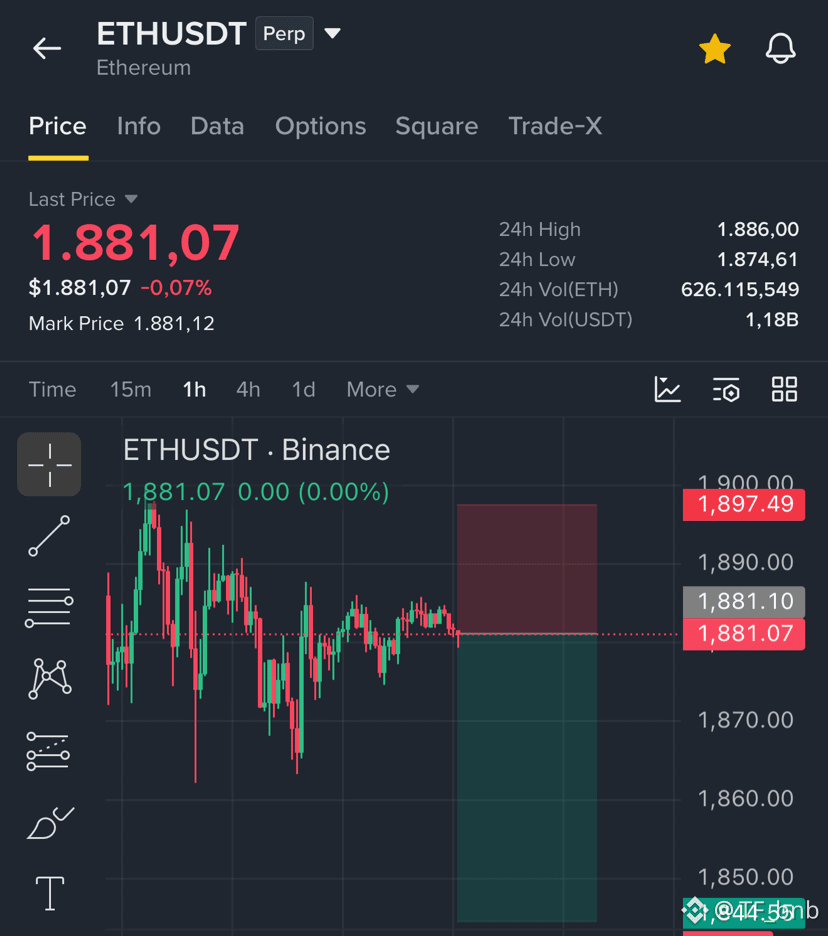The image size is (828, 936).
Task: Click the 24h Low value 1.874,61
Action: tap(758, 260)
